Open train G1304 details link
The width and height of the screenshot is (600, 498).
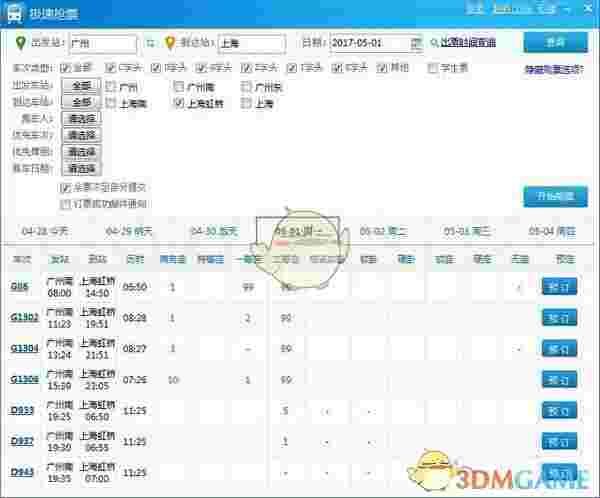[24, 348]
